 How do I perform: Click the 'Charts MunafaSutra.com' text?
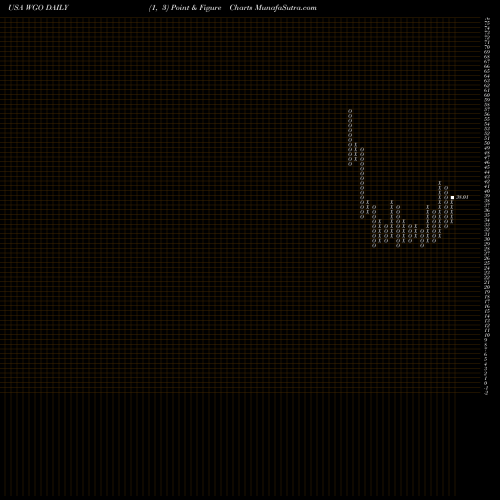[273, 8]
